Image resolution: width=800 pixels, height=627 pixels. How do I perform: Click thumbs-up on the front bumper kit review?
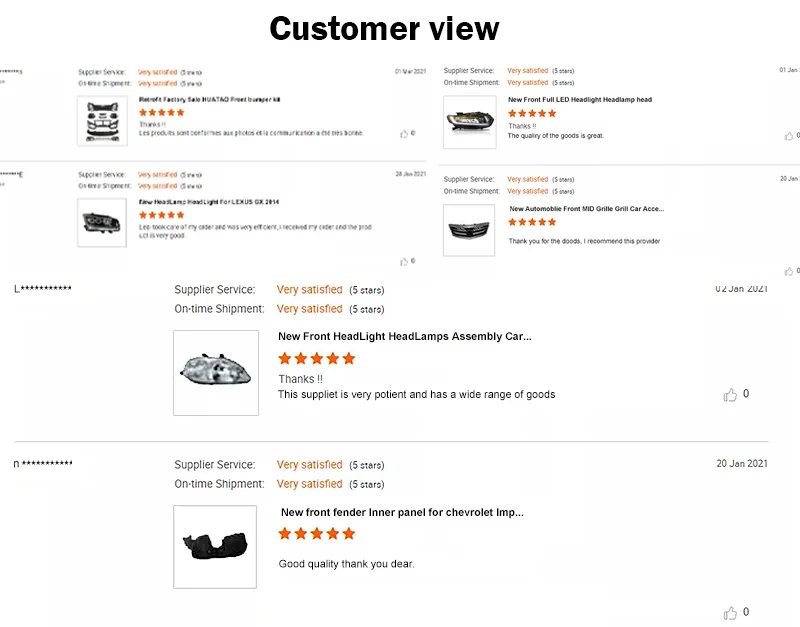tap(404, 133)
